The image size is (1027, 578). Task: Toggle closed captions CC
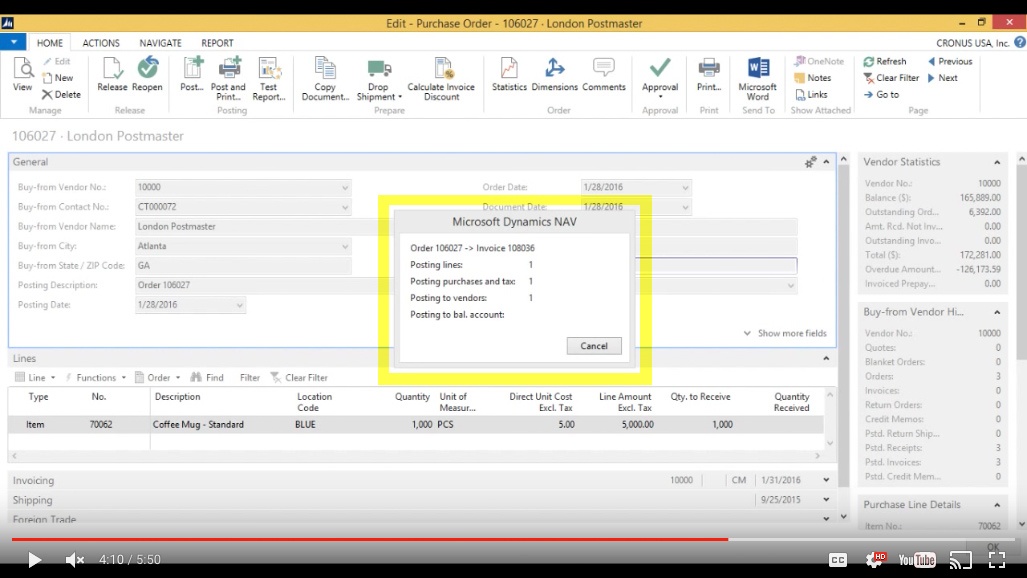pyautogui.click(x=838, y=560)
